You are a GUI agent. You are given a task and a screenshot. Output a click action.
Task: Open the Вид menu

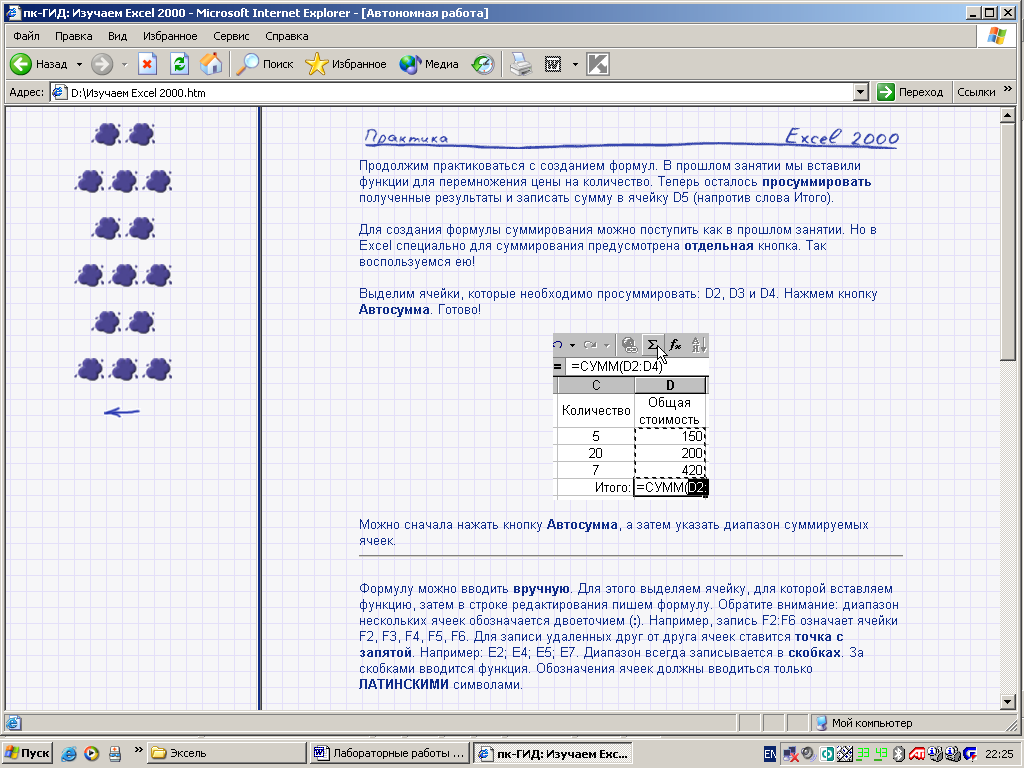tap(118, 36)
